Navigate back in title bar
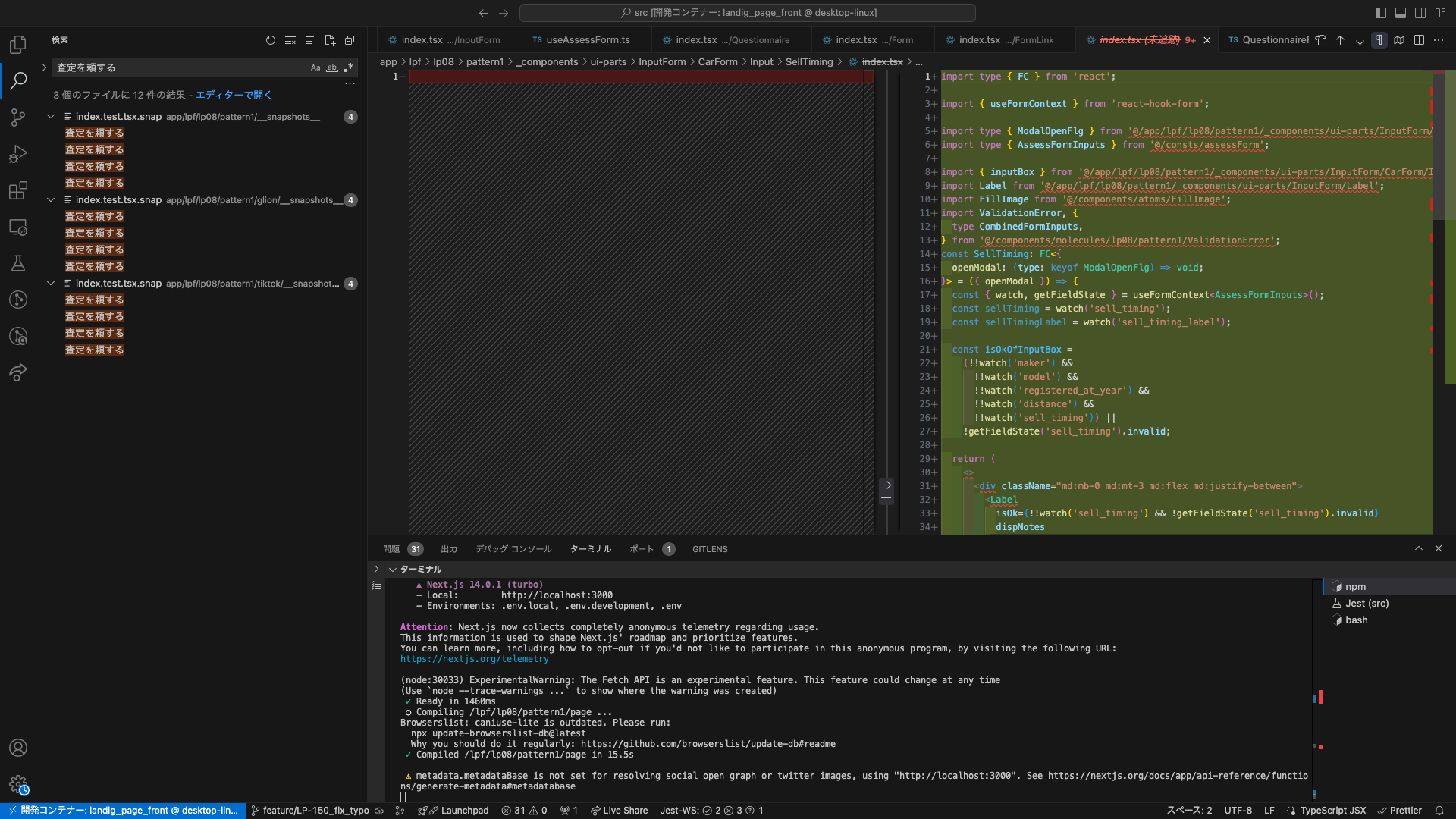The width and height of the screenshot is (1456, 819). coord(484,13)
